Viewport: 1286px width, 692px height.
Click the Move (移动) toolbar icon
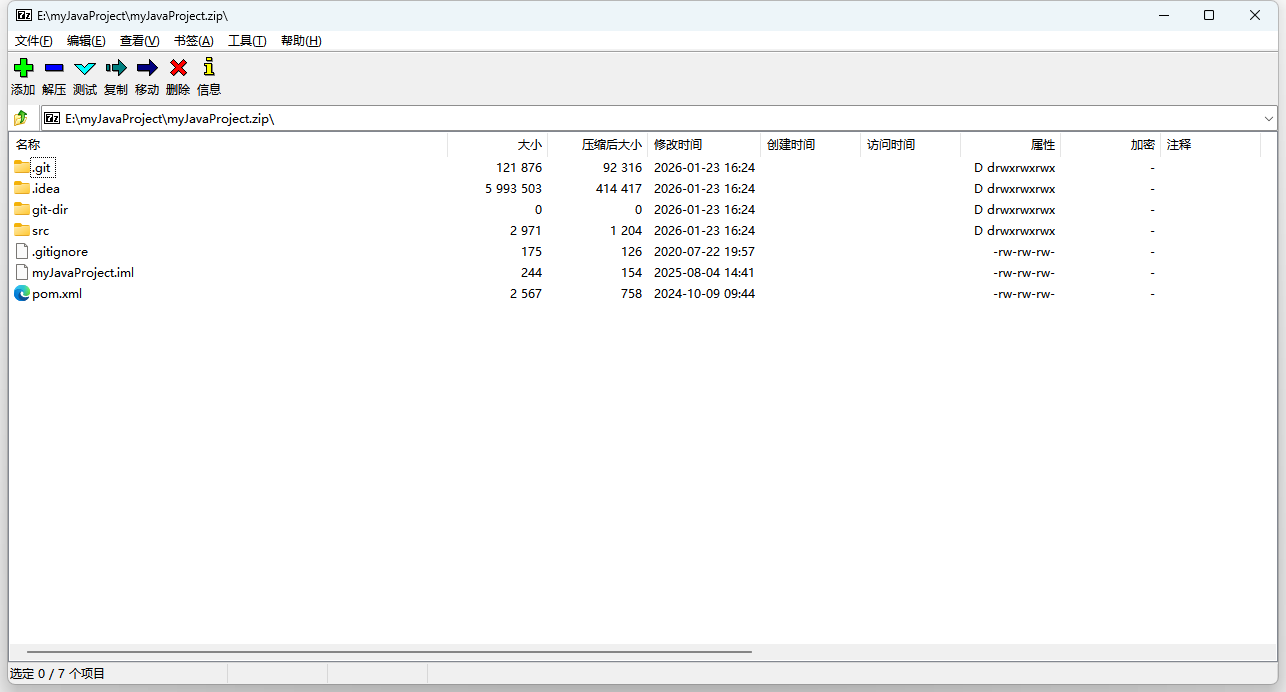(x=147, y=68)
